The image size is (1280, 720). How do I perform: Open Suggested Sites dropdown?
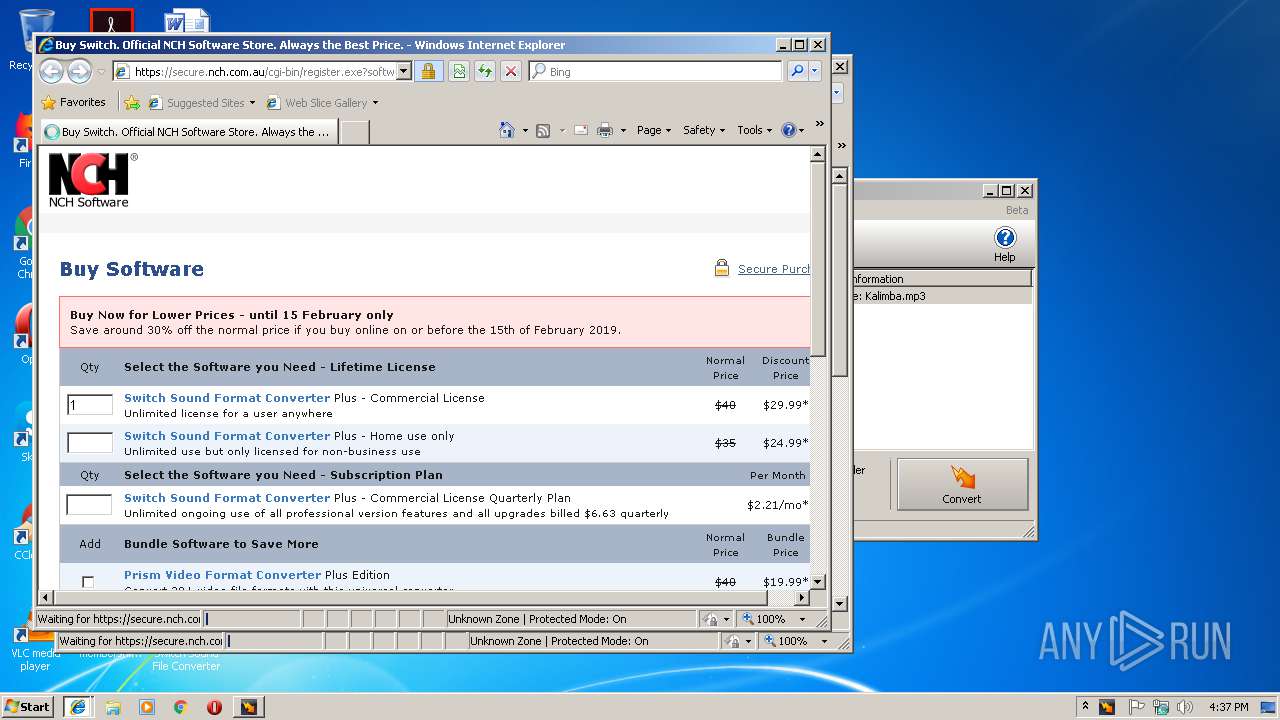click(201, 102)
